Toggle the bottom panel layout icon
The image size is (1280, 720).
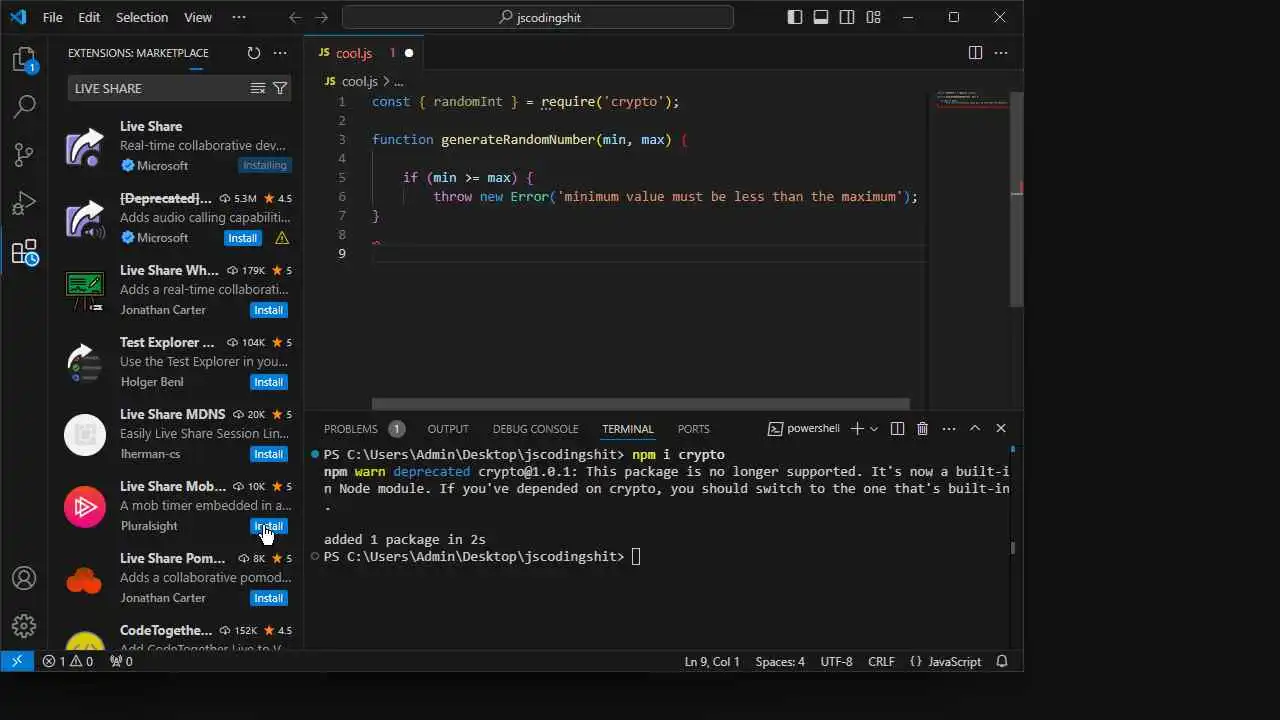821,17
